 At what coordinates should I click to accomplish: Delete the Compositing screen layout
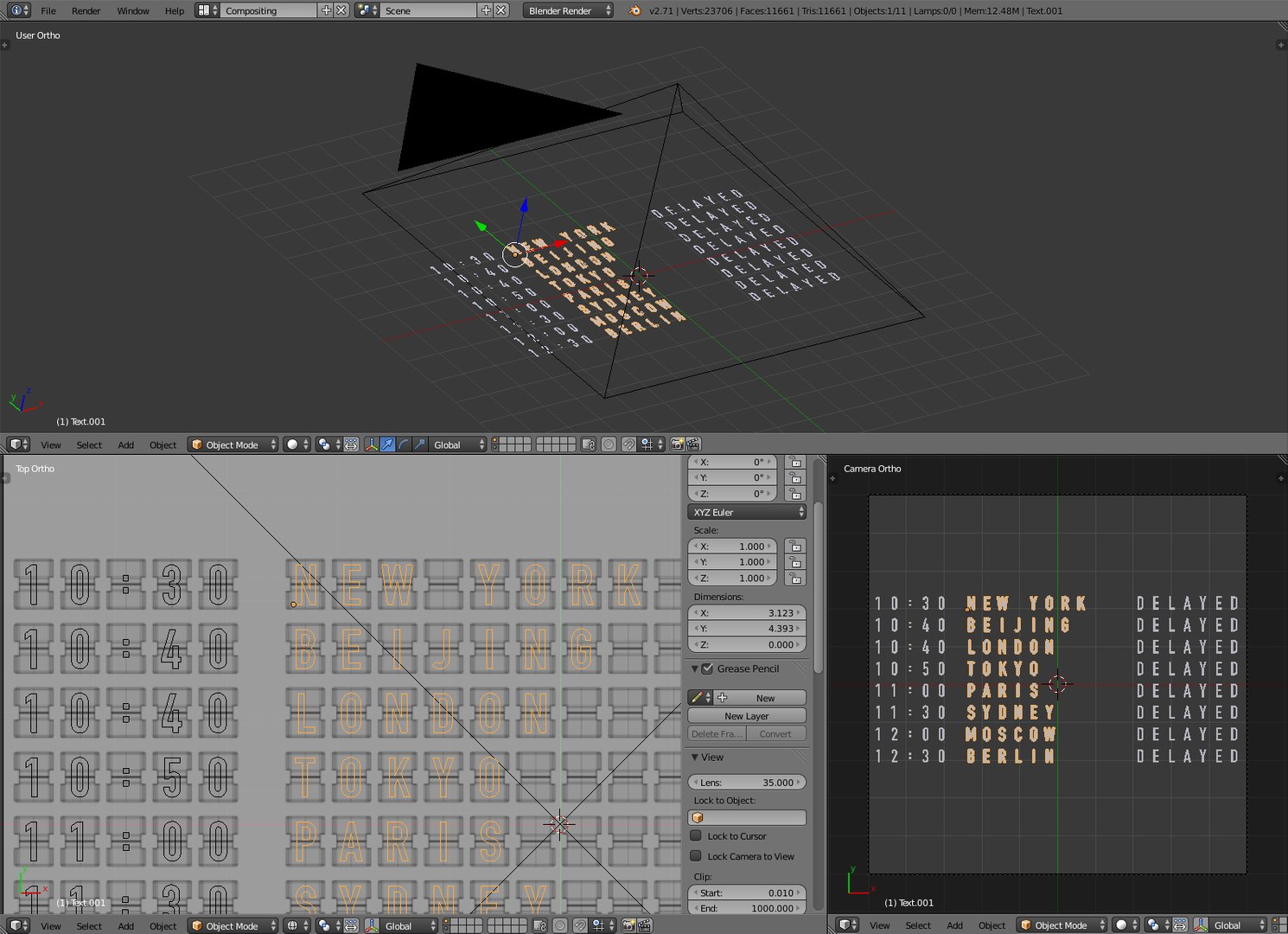click(x=341, y=10)
